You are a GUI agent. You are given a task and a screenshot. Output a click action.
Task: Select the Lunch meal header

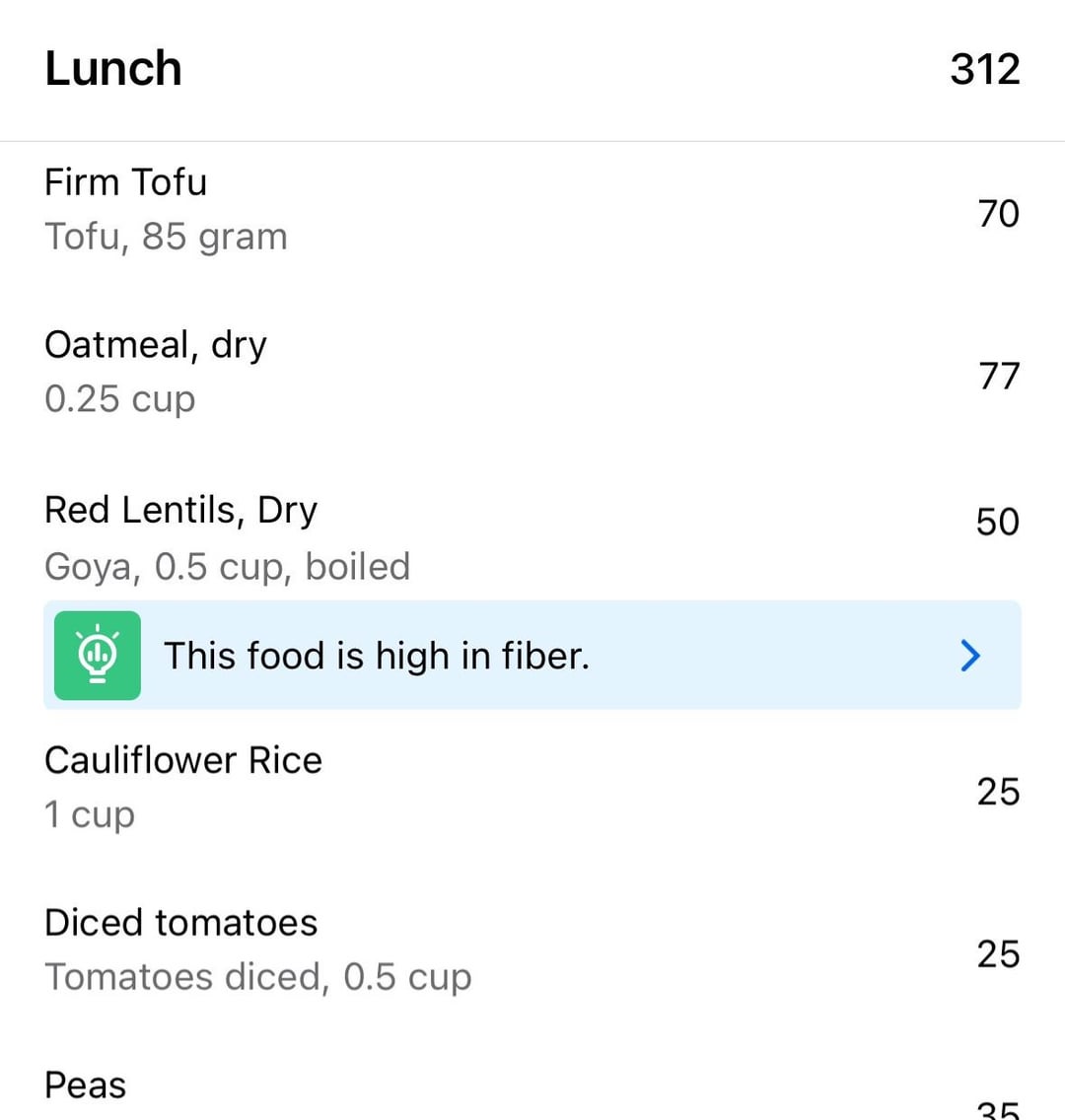pyautogui.click(x=113, y=69)
